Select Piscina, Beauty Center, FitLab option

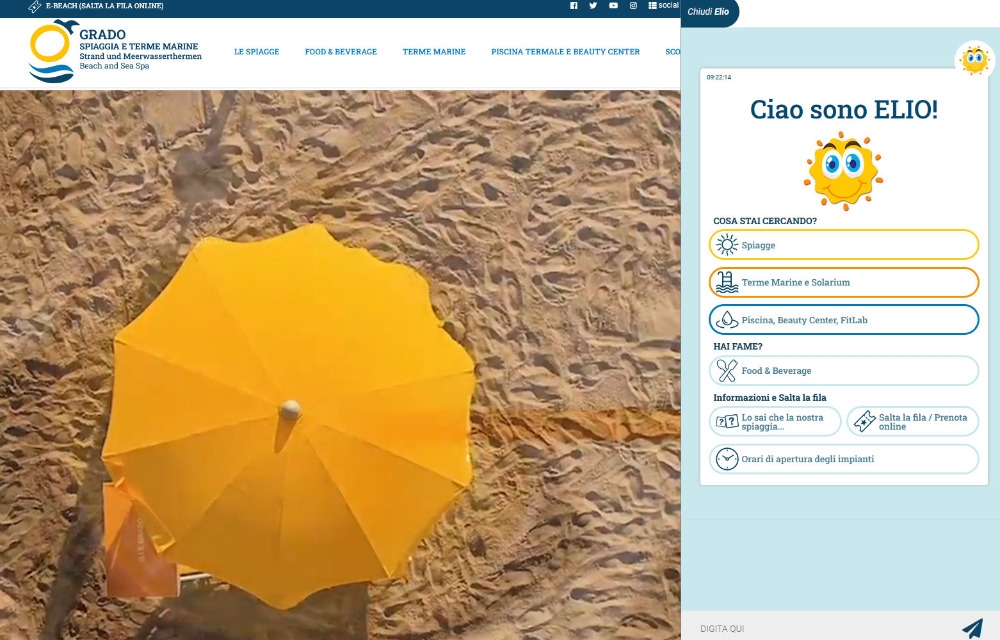pos(844,320)
